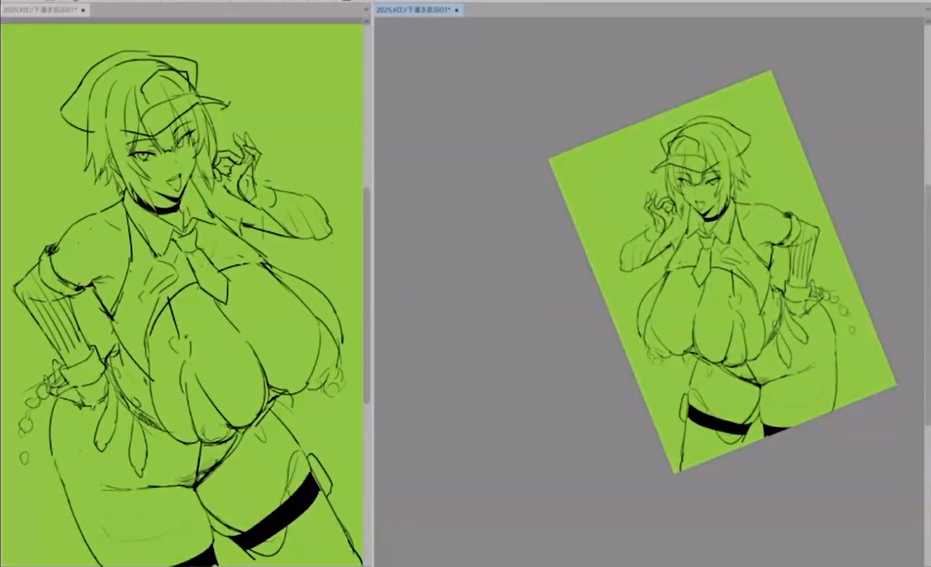Viewport: 931px width, 567px height.
Task: Close the right canvas tab via its dot
Action: [457, 10]
